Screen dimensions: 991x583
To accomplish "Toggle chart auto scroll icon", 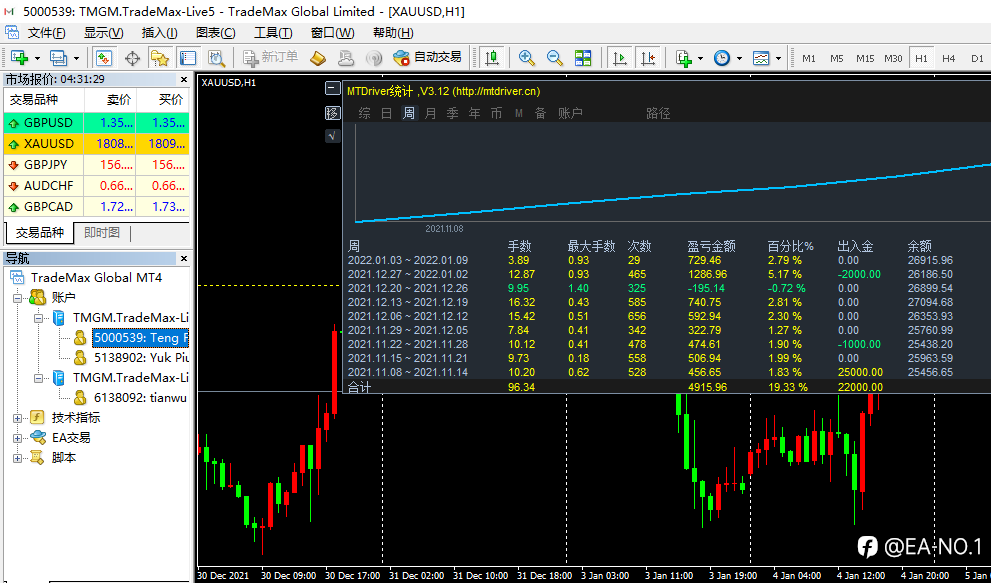I will pos(620,58).
